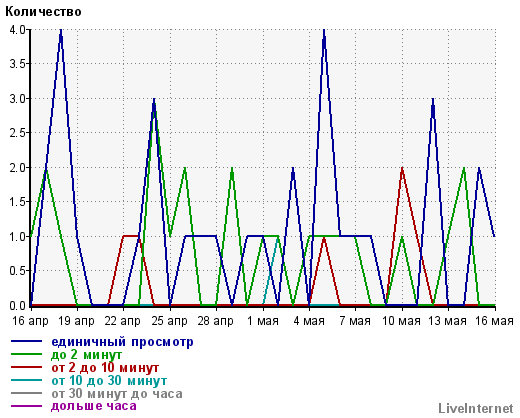Select the от 2 до 10 минут legend label
The image size is (520, 418).
pyautogui.click(x=105, y=368)
